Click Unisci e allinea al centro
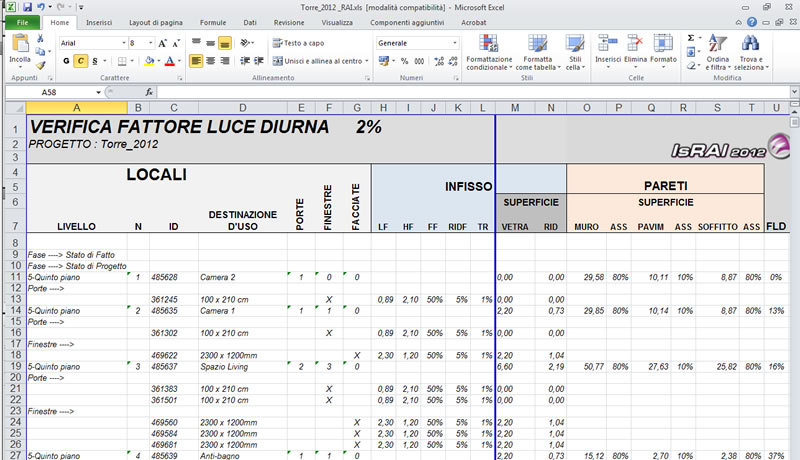Screen dimensions: 800x460 pyautogui.click(x=316, y=61)
